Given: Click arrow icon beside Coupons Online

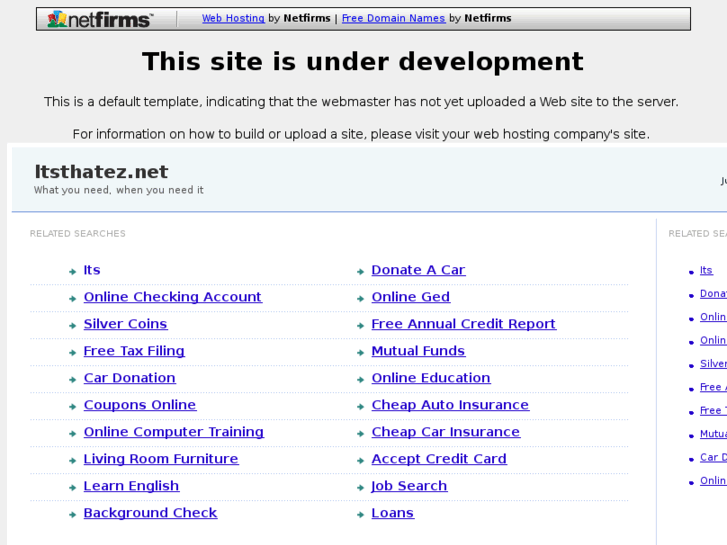Looking at the screenshot, I should (x=72, y=407).
